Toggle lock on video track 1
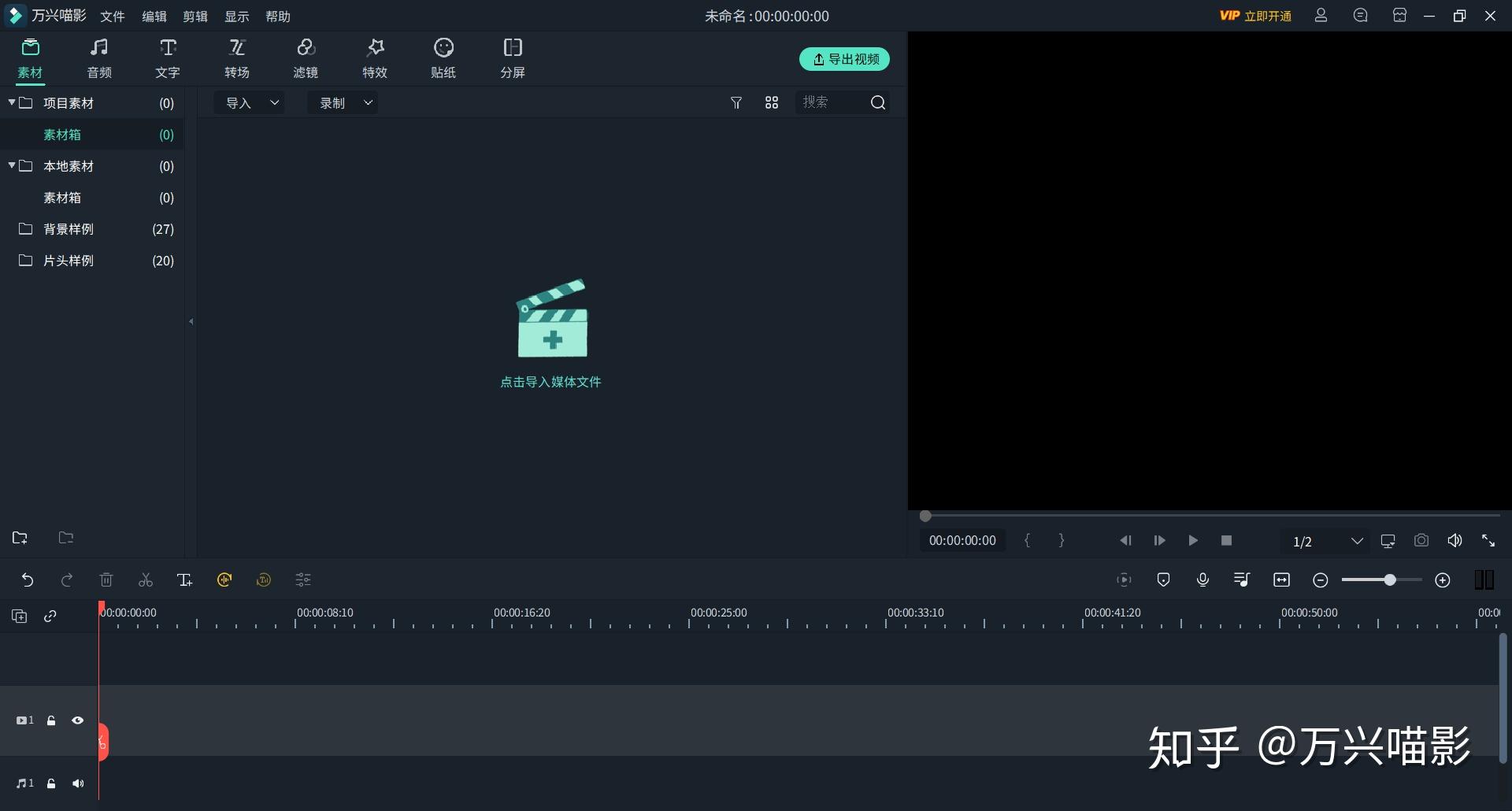 tap(51, 720)
